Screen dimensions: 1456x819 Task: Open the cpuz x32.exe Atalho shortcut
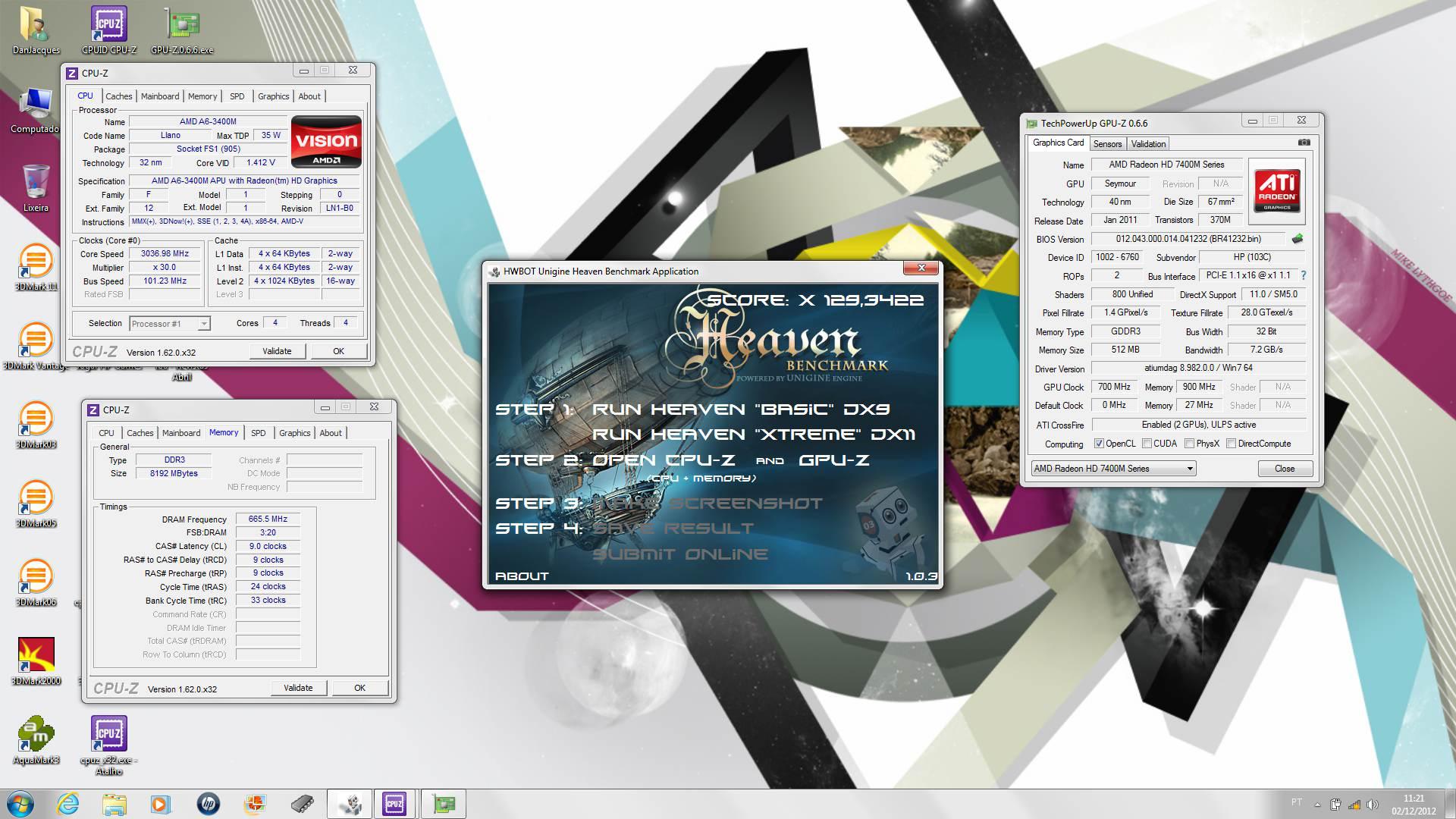tap(109, 745)
